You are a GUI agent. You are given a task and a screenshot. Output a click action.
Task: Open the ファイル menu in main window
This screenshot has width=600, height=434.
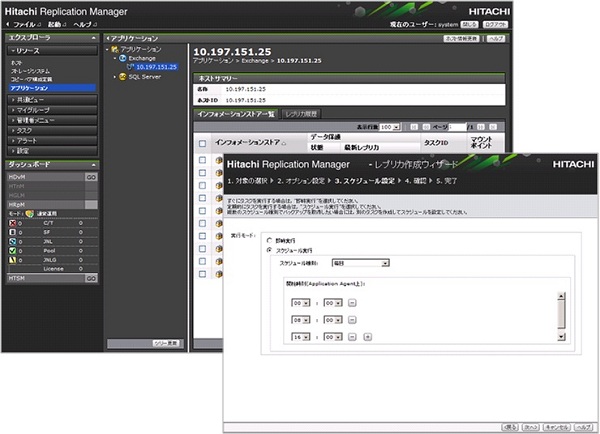[x=27, y=24]
